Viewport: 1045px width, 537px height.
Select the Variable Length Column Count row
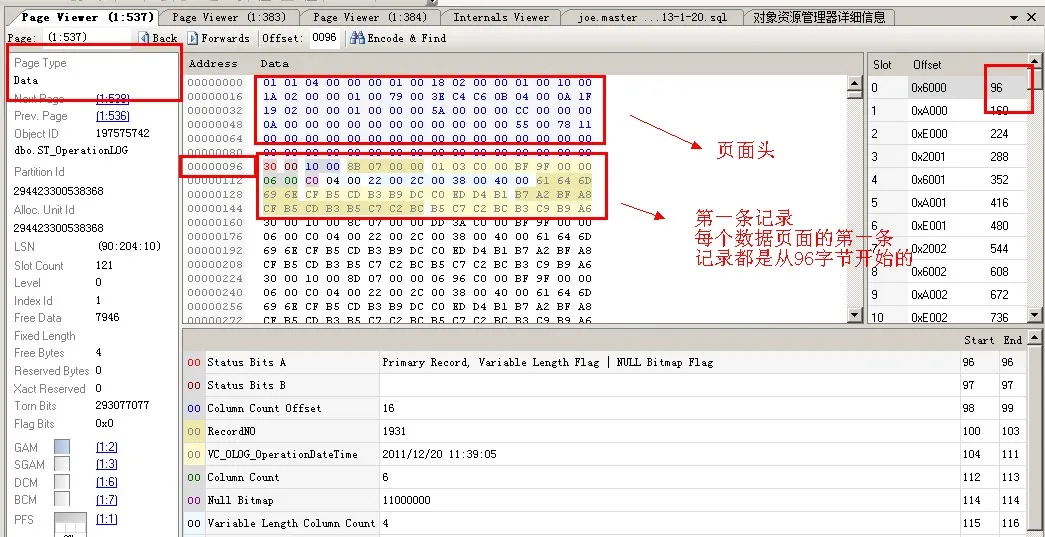tap(606, 523)
